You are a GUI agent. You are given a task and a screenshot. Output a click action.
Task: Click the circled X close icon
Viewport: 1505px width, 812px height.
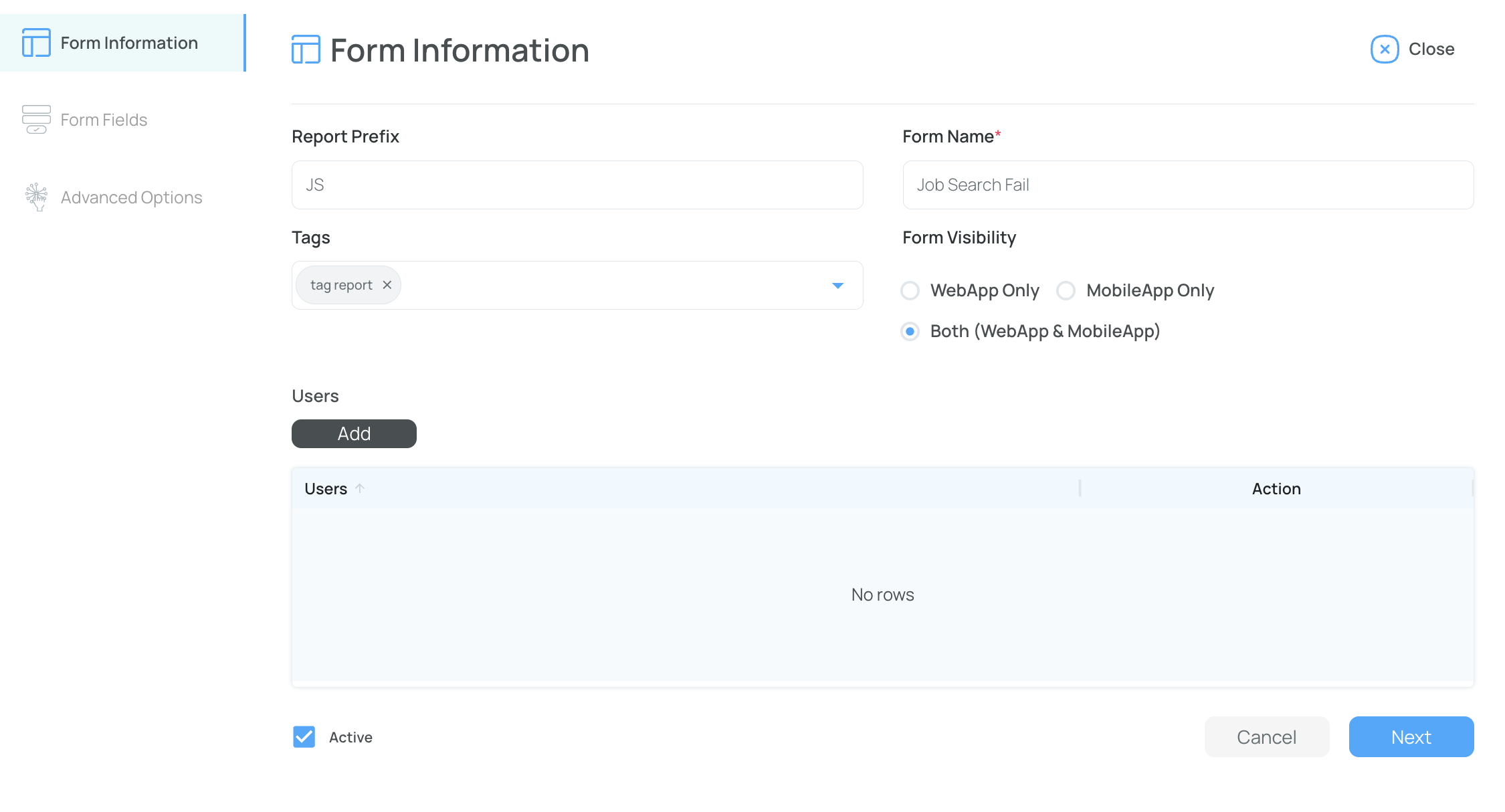pos(1384,49)
